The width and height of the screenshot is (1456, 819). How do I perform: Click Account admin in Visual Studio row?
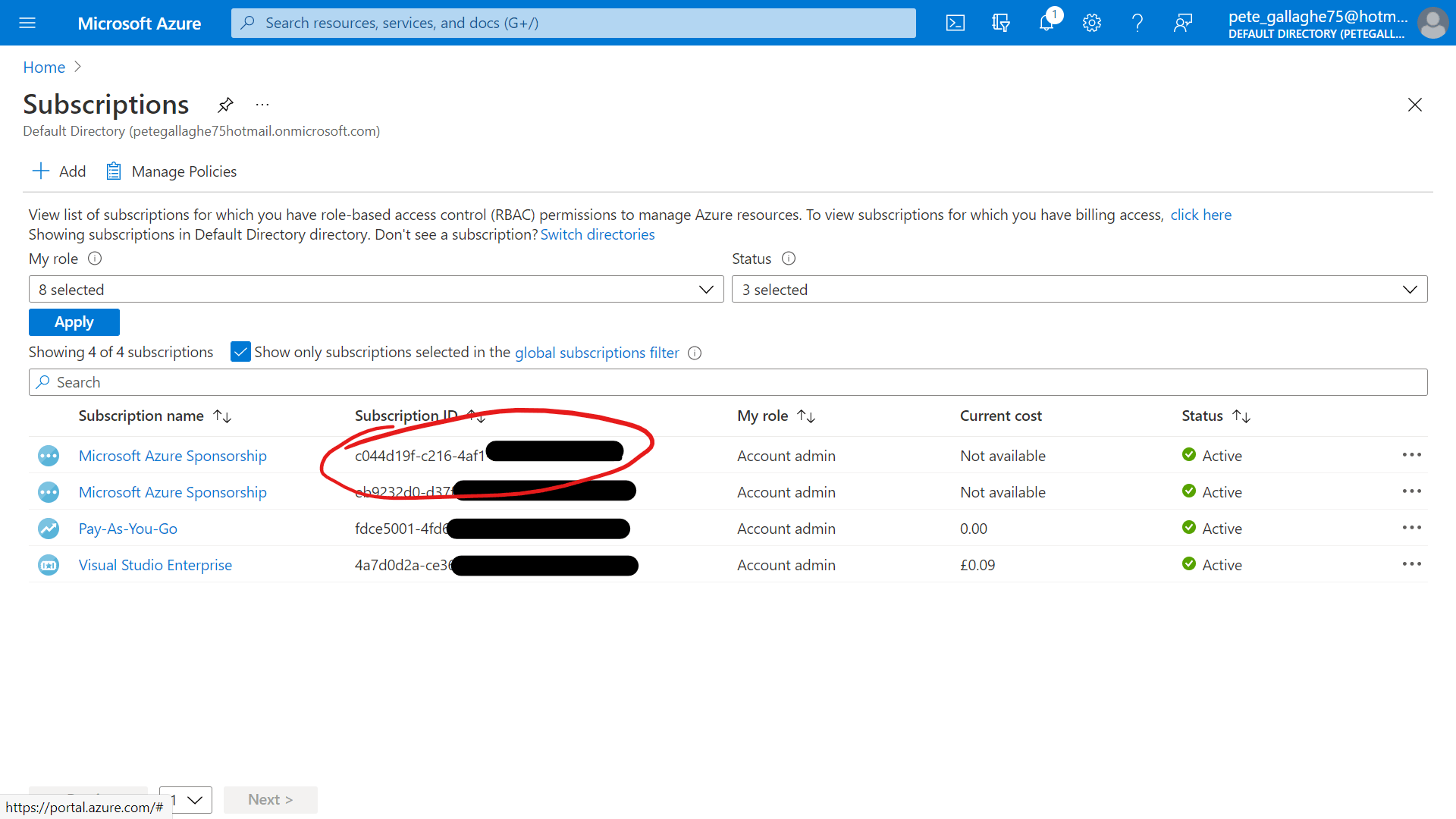point(786,565)
